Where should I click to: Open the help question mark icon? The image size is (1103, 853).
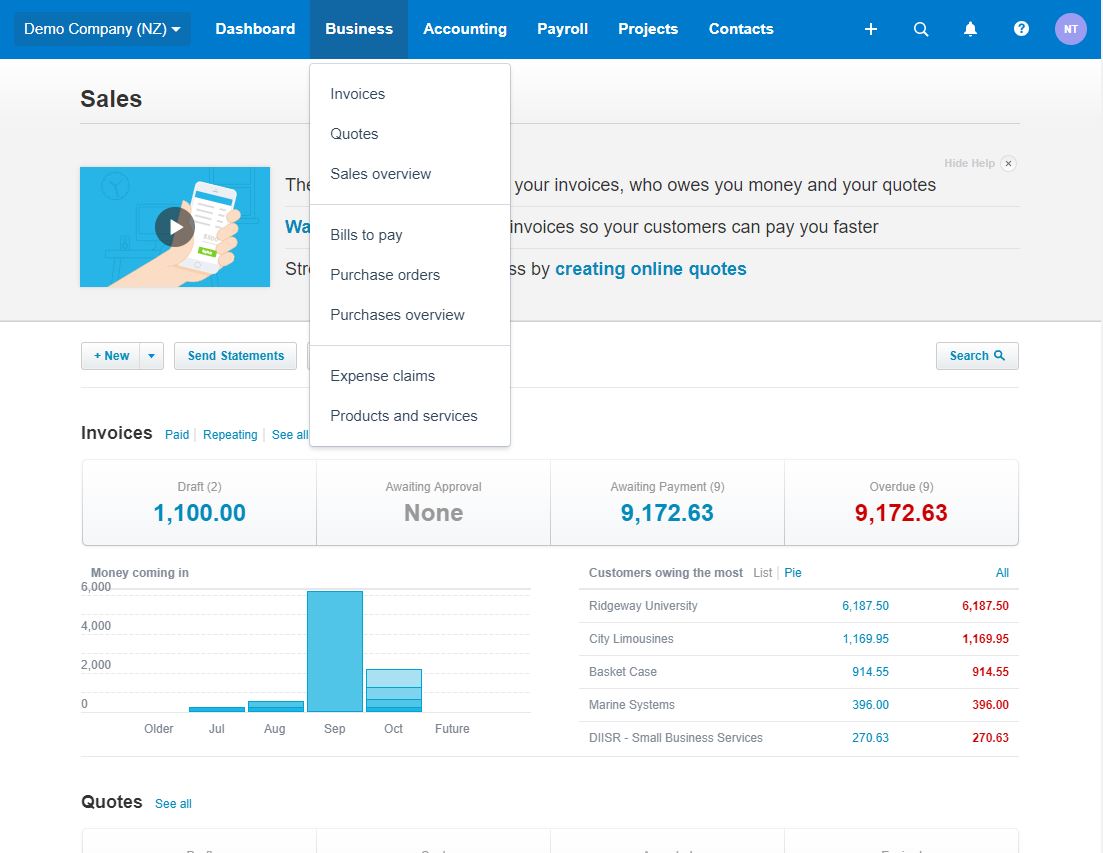tap(1020, 29)
